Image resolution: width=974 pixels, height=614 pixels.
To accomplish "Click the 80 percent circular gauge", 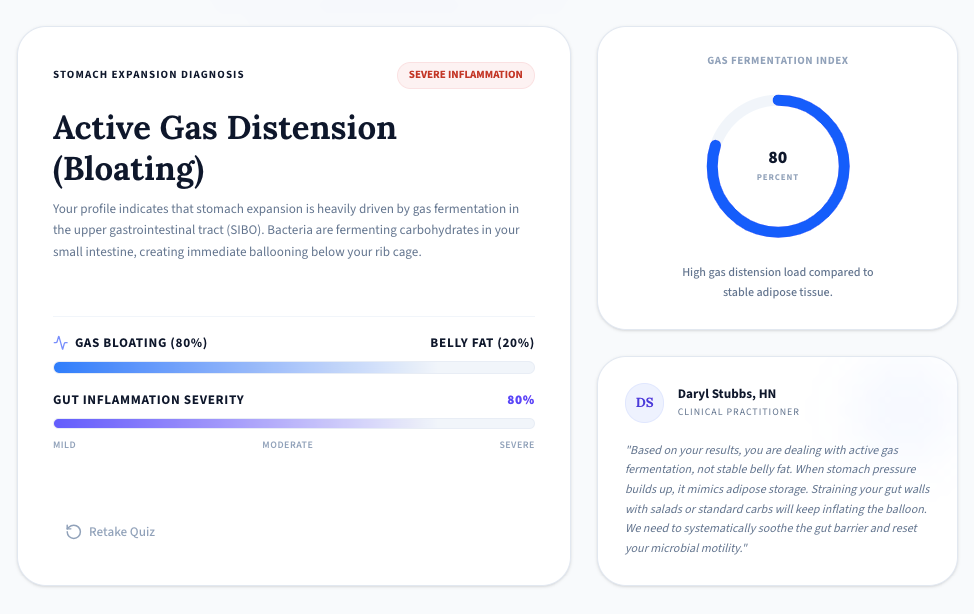I will click(x=778, y=166).
